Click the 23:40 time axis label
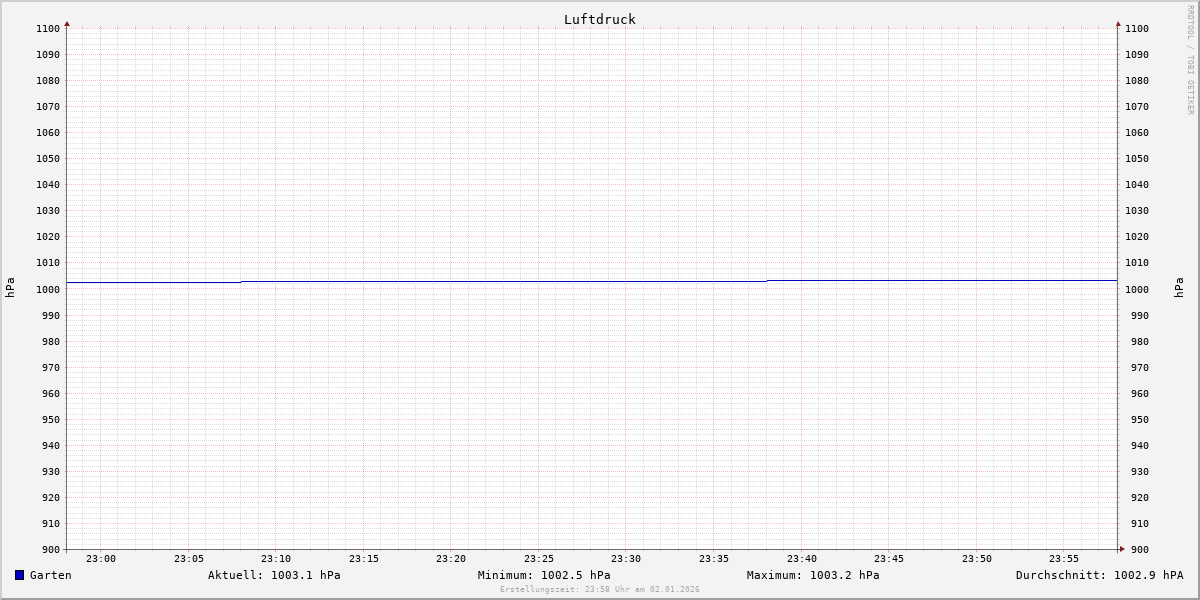The width and height of the screenshot is (1200, 600). pos(801,559)
